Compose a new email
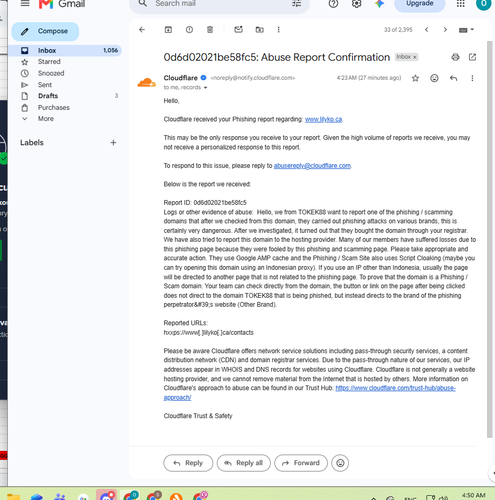Viewport: 495px width, 500px height. 45,31
